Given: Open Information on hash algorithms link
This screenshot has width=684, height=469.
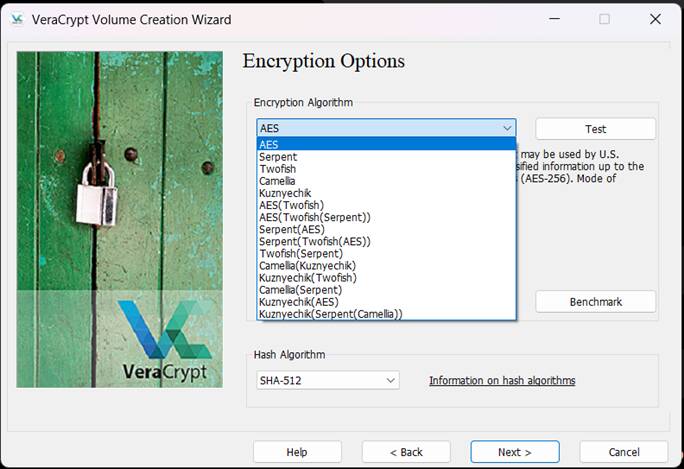Looking at the screenshot, I should (502, 380).
